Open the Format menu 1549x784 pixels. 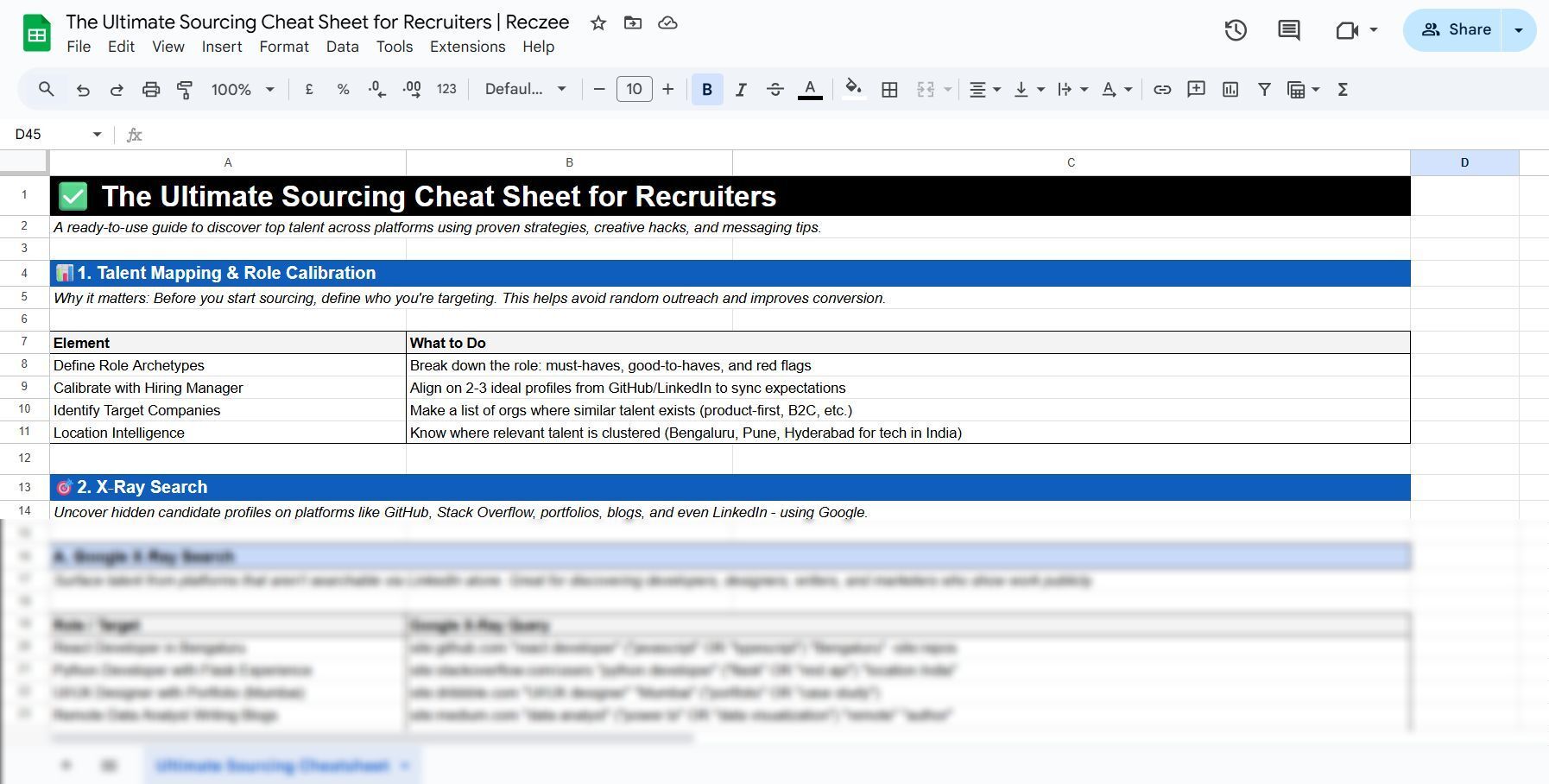pos(284,47)
